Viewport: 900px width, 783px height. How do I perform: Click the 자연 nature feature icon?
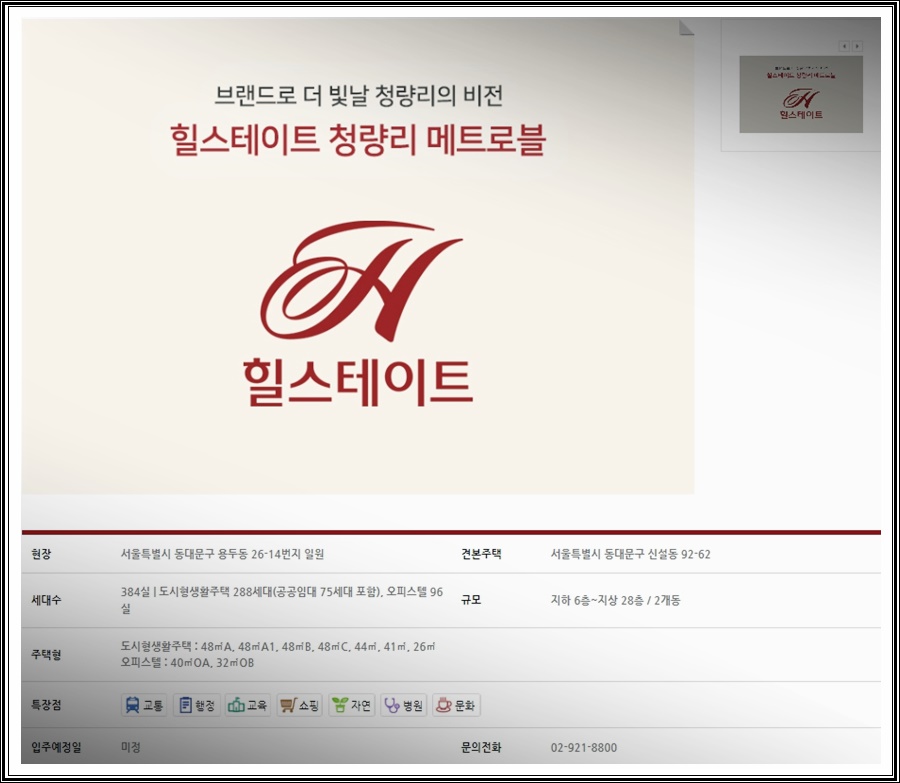352,705
